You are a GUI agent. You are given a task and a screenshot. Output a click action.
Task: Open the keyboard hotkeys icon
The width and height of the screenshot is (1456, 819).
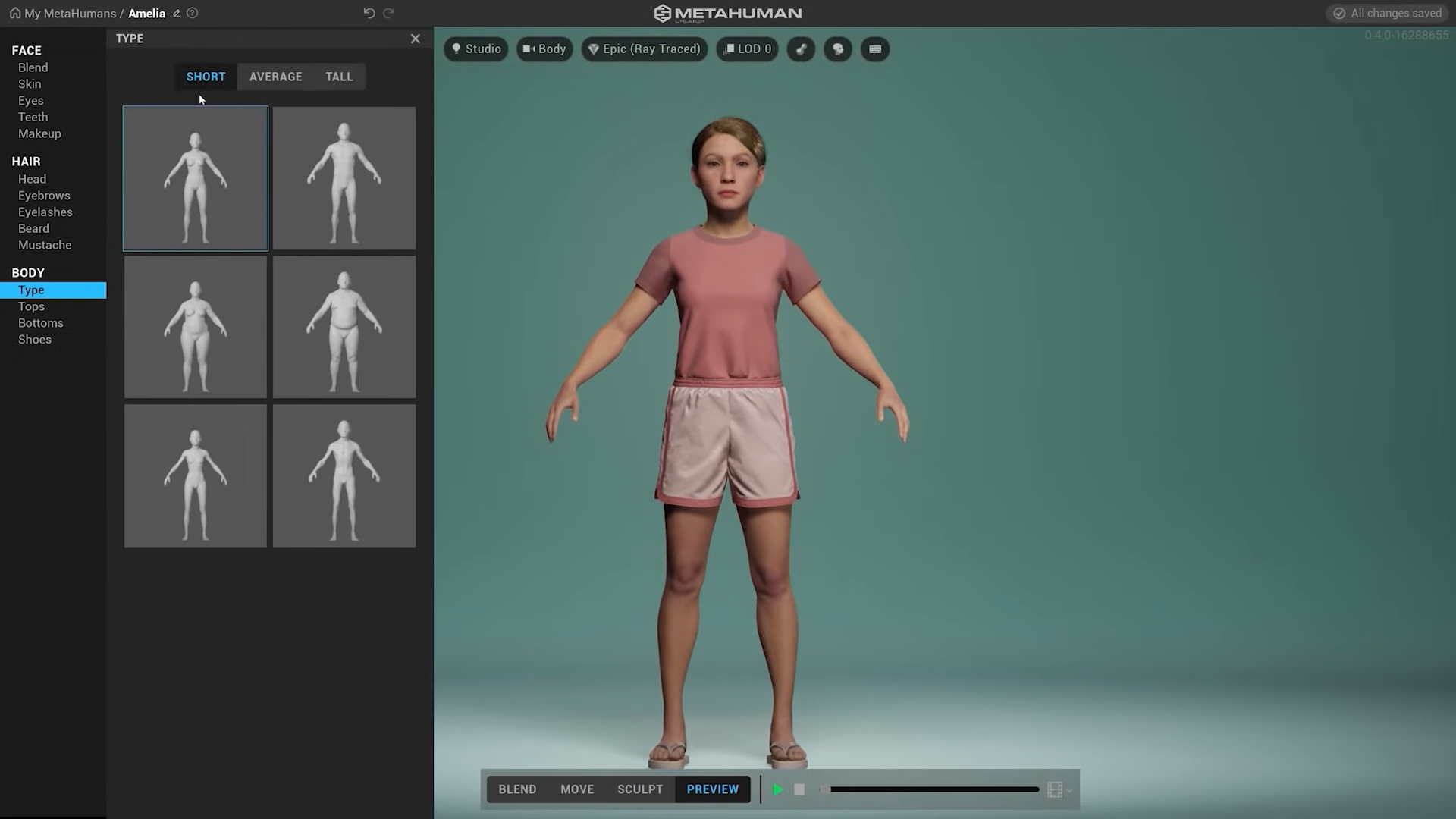coord(875,49)
